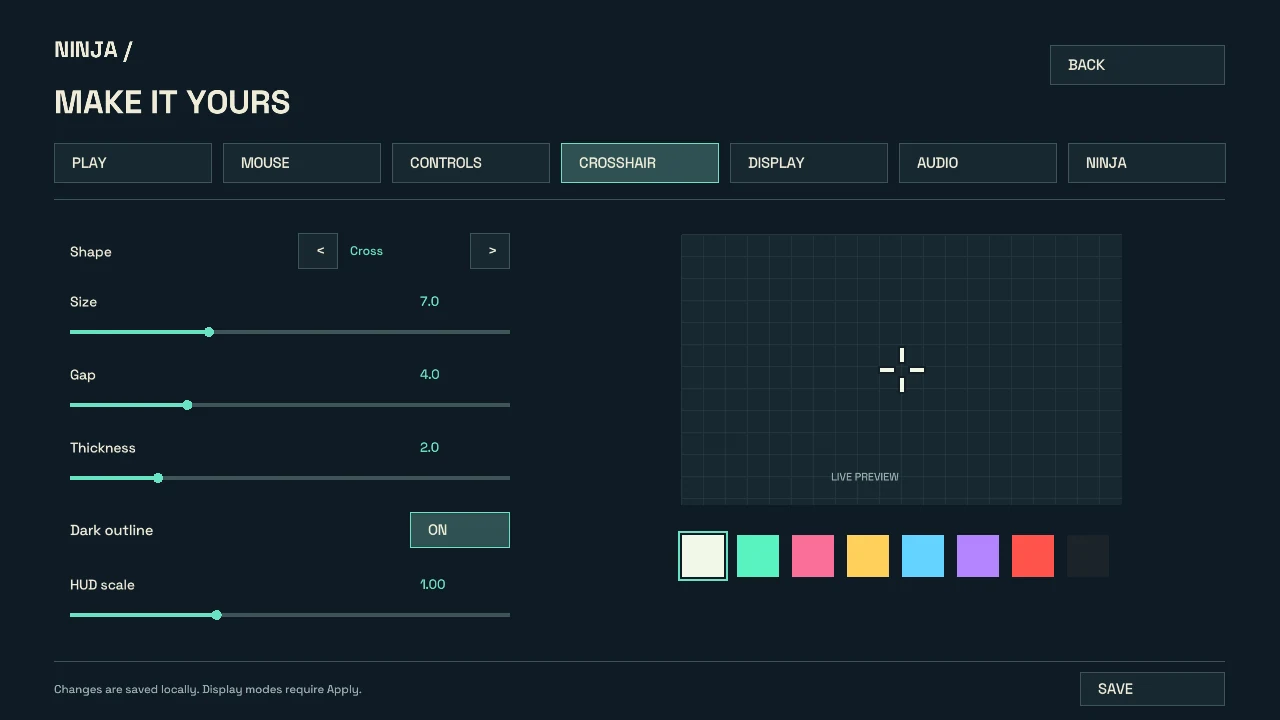Click the MAKE IT YOURS heading
Screen dimensions: 1280x720
(x=172, y=102)
